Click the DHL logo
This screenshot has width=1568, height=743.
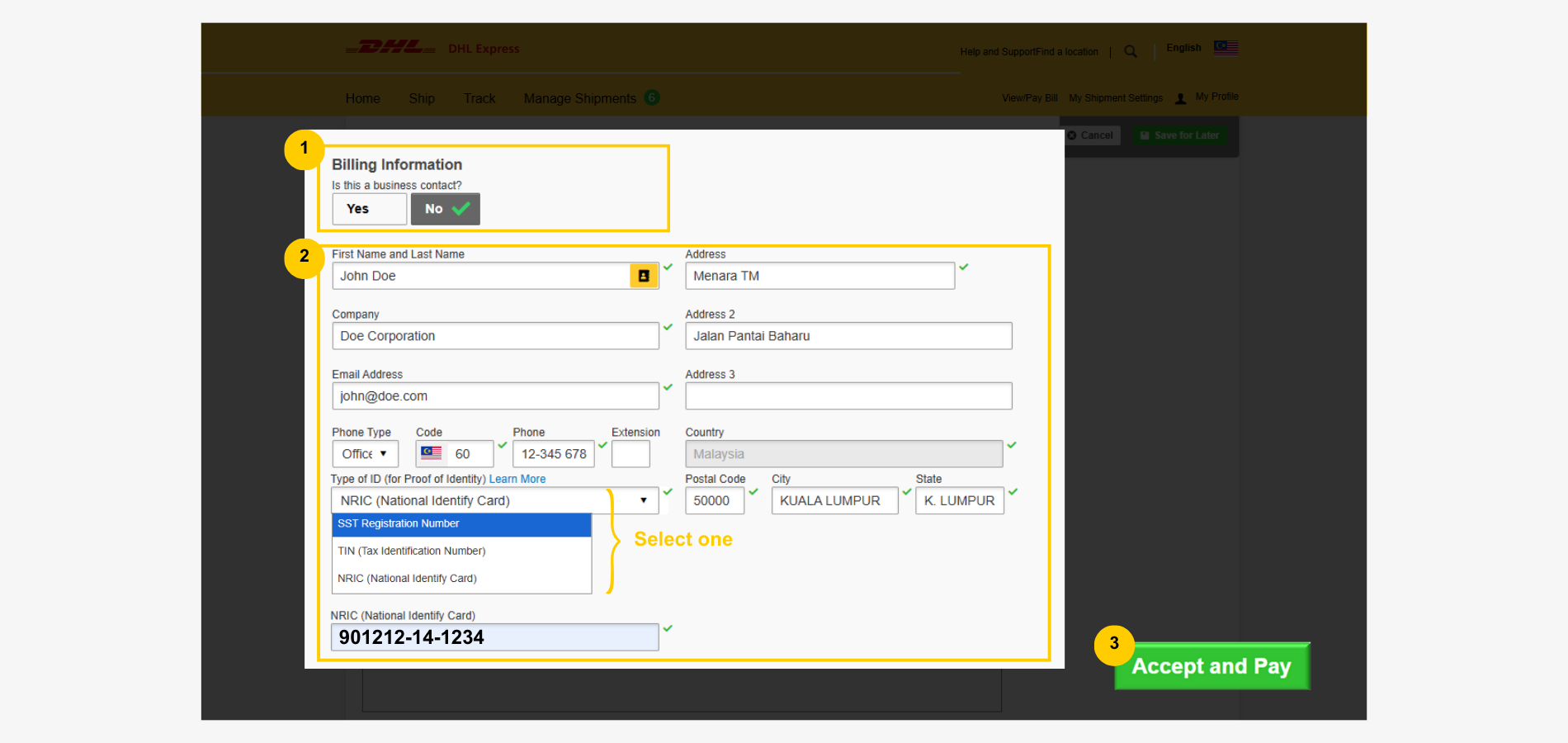point(390,47)
